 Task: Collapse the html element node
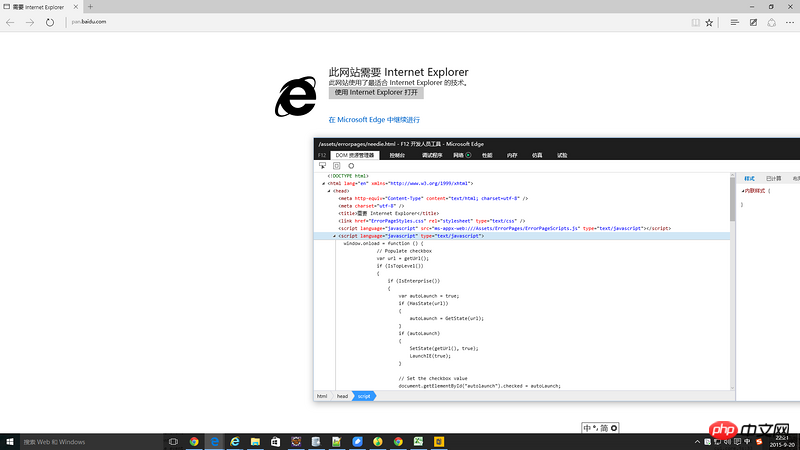coord(323,184)
